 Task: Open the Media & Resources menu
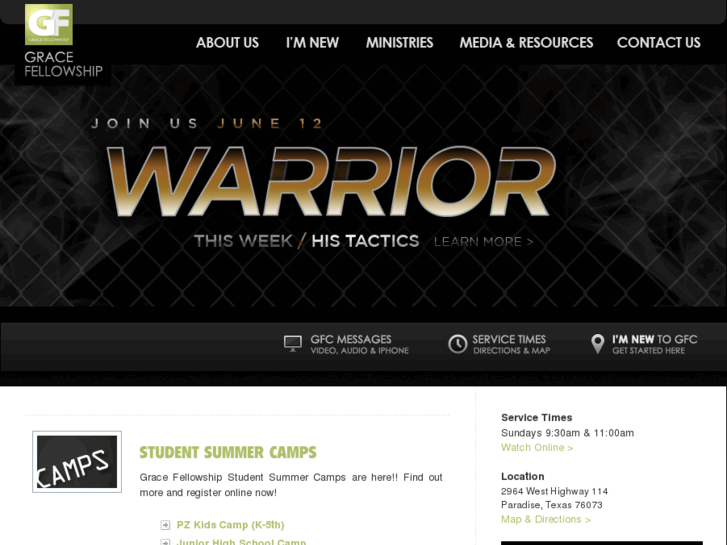[x=526, y=43]
